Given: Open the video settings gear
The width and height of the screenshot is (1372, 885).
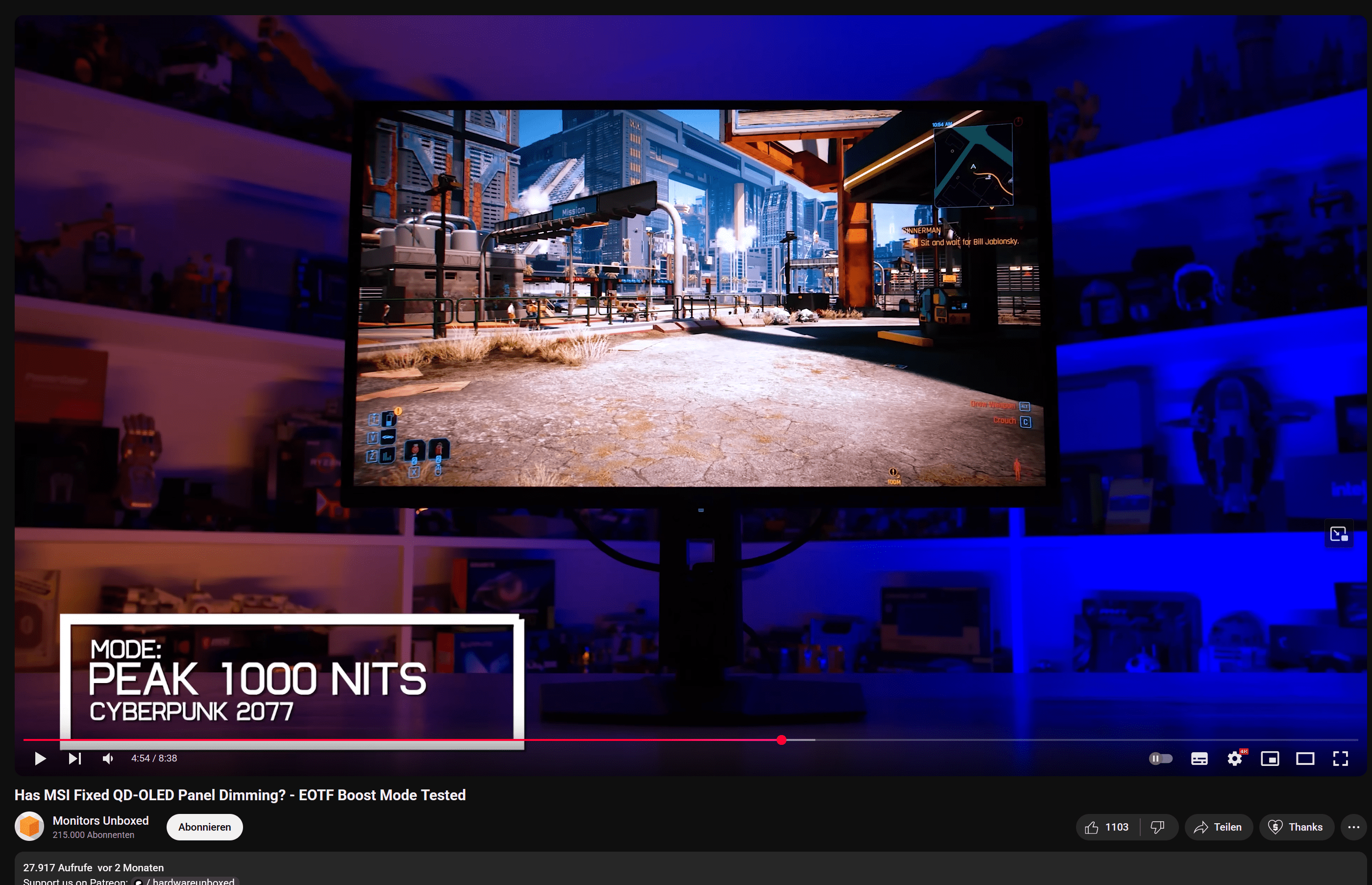Looking at the screenshot, I should click(1234, 759).
